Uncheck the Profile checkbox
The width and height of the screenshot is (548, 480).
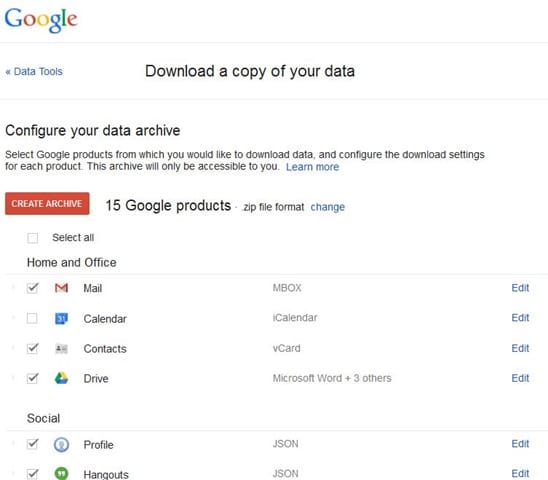[x=33, y=444]
